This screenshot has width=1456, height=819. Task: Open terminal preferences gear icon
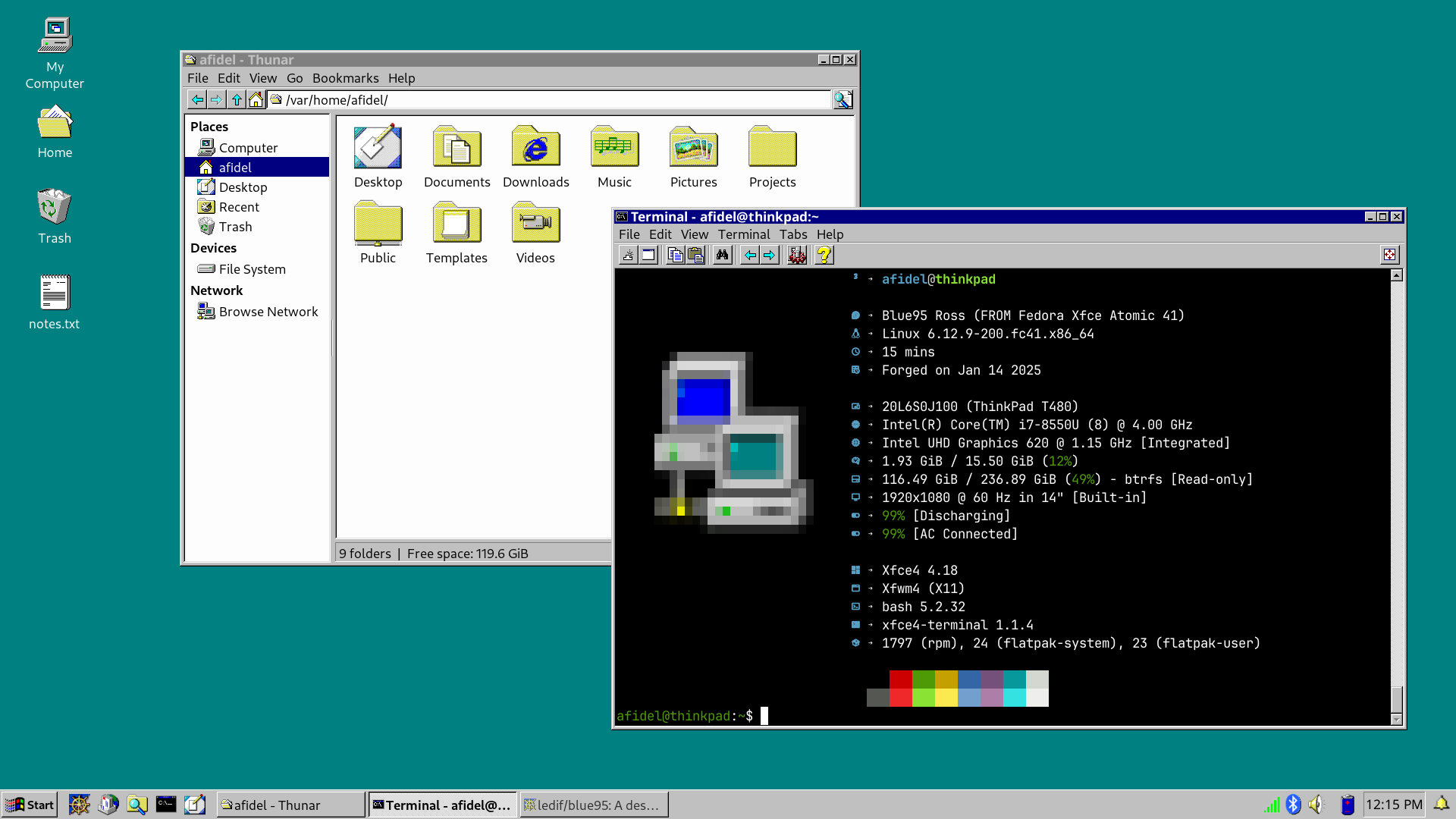797,256
